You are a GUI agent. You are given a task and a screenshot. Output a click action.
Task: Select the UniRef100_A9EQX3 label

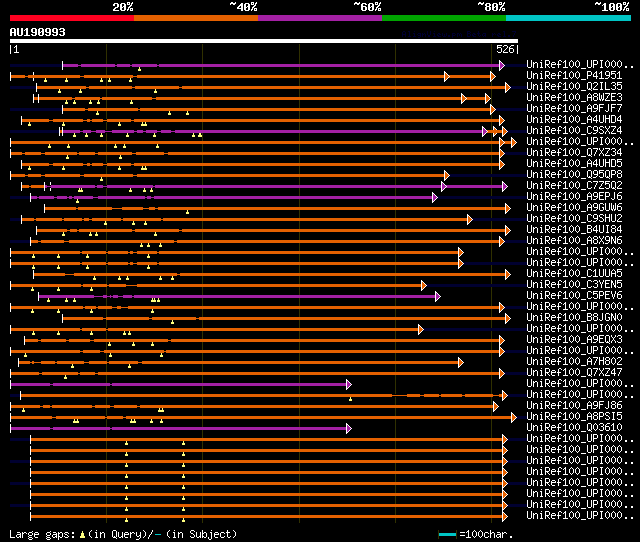[x=574, y=340]
